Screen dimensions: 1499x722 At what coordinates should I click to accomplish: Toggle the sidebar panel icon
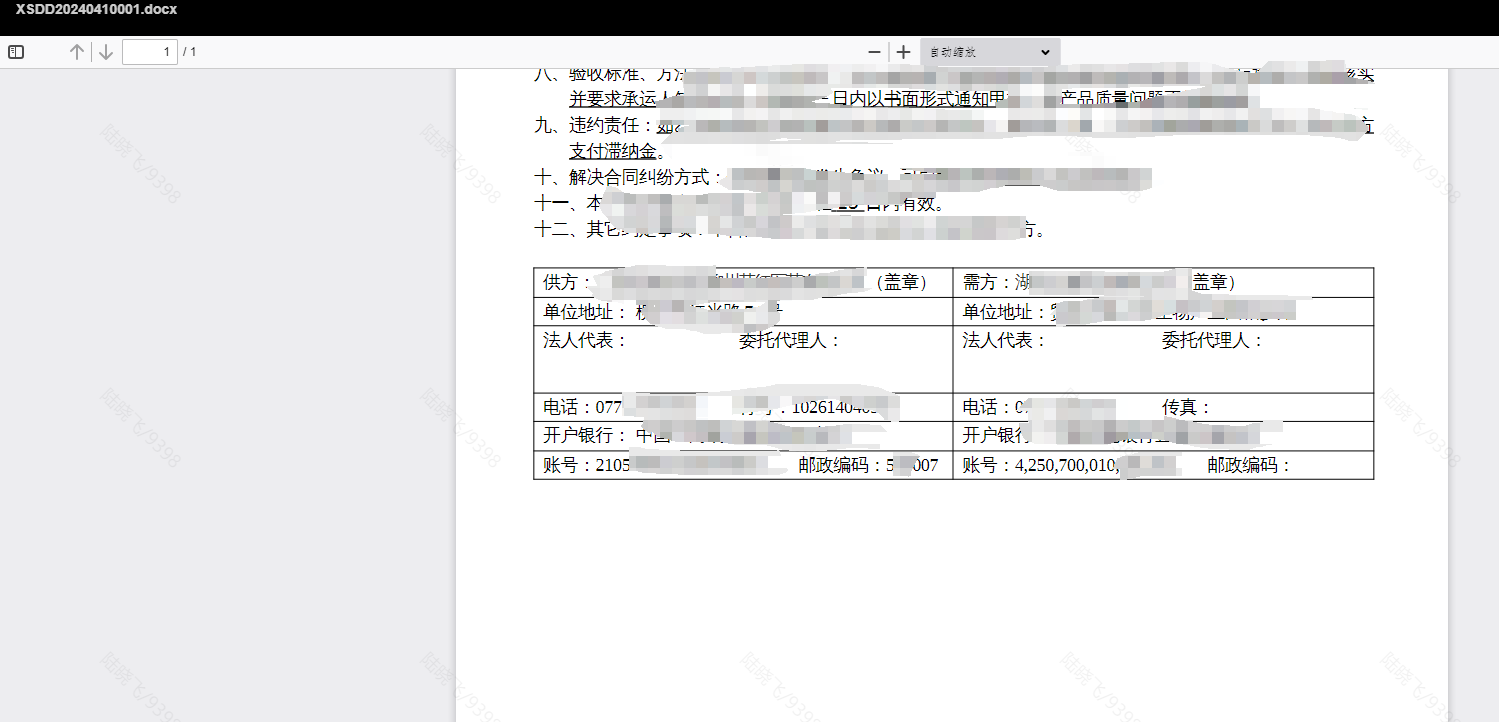[16, 52]
